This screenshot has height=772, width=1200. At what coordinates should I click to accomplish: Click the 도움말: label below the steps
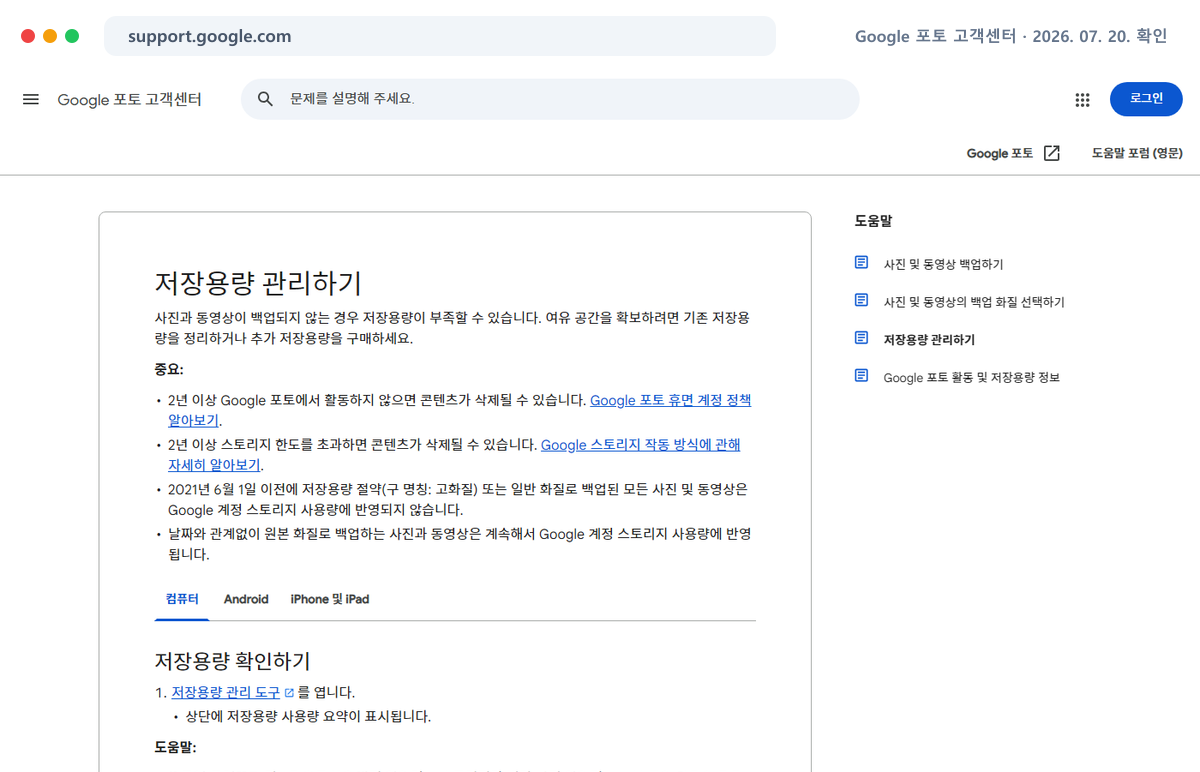coord(175,747)
